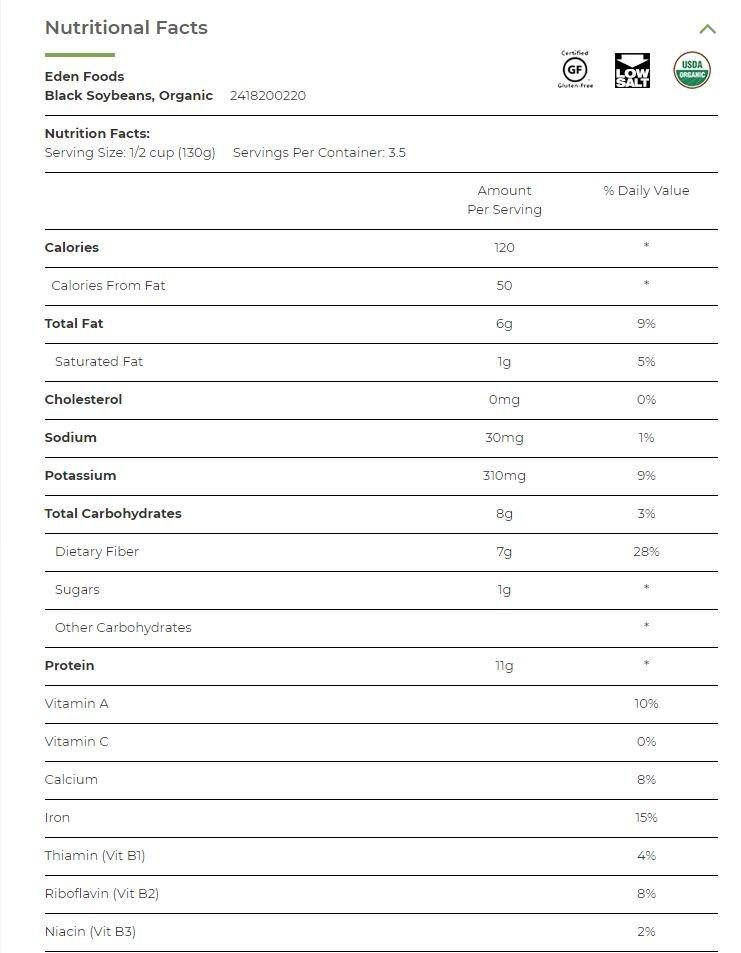Click the Protein row label
This screenshot has height=953, width=741.
click(70, 666)
